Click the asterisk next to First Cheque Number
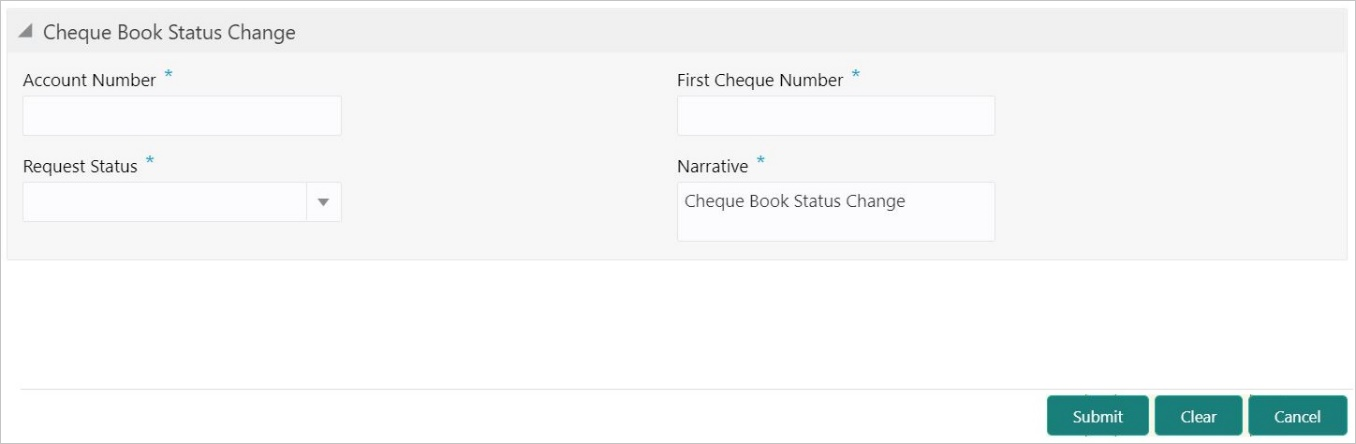Viewport: 1356px width, 444px height. pos(856,76)
